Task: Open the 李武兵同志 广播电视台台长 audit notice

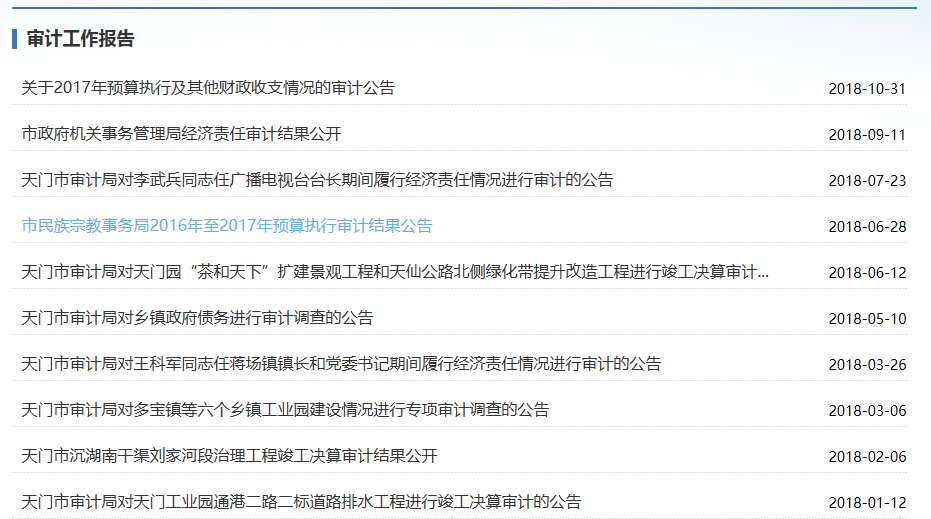Action: (317, 180)
